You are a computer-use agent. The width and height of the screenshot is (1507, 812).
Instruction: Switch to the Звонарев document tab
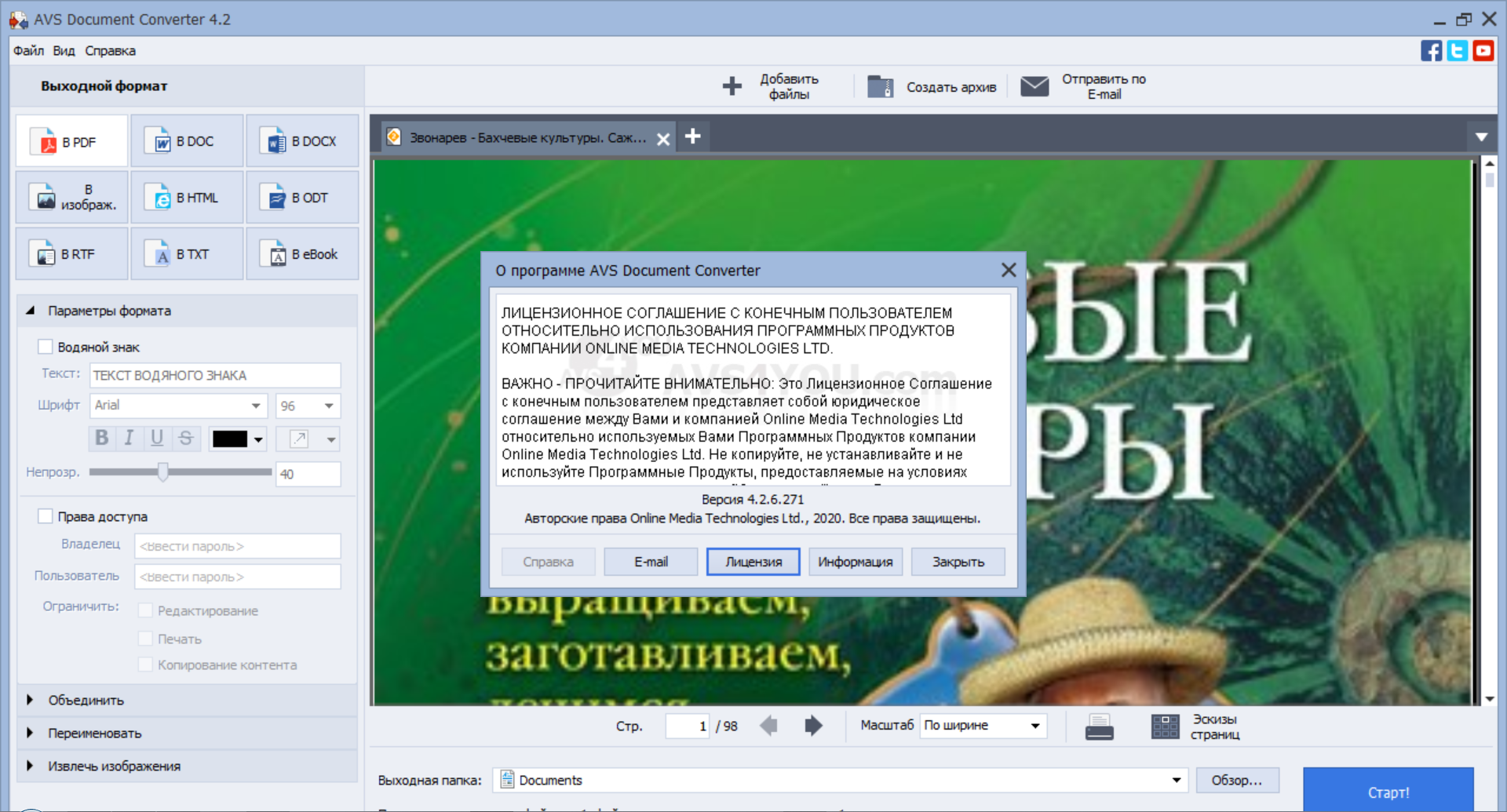[x=527, y=138]
